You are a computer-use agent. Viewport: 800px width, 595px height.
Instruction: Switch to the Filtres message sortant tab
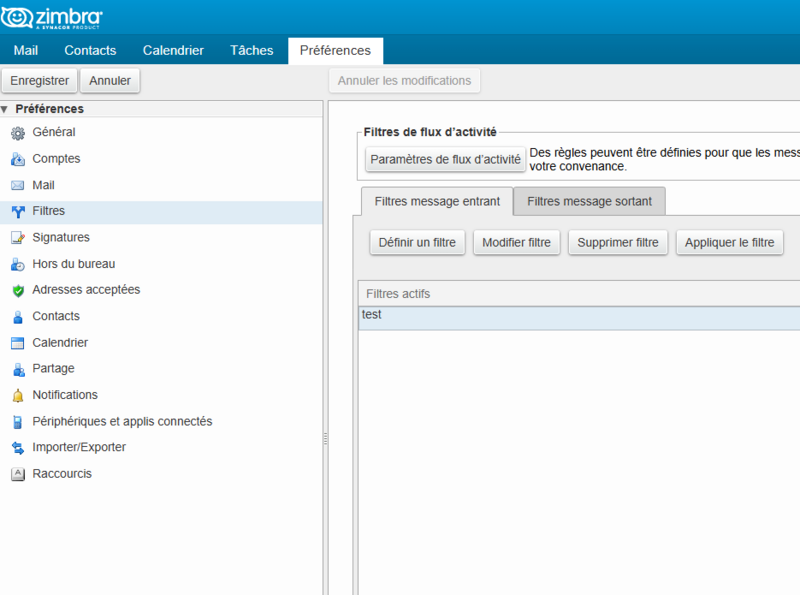pos(588,201)
